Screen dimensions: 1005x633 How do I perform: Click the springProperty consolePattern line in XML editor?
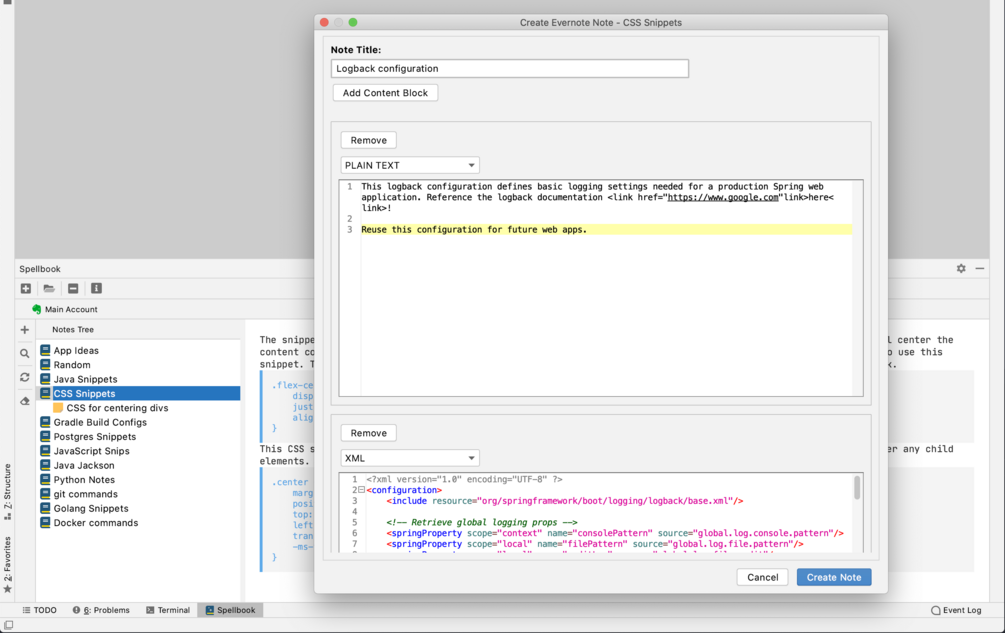(615, 533)
